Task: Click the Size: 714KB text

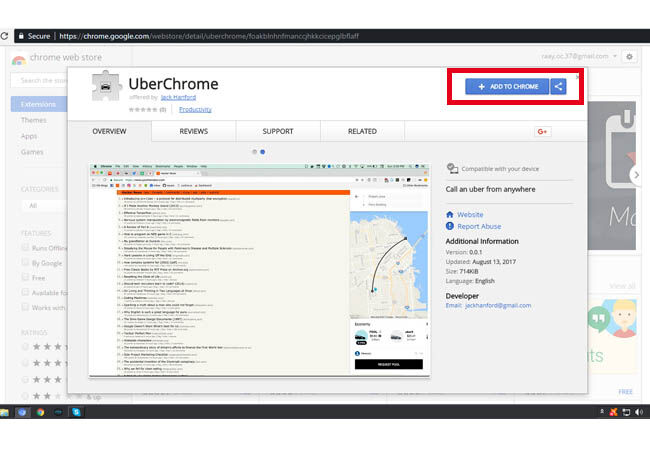Action: point(462,271)
